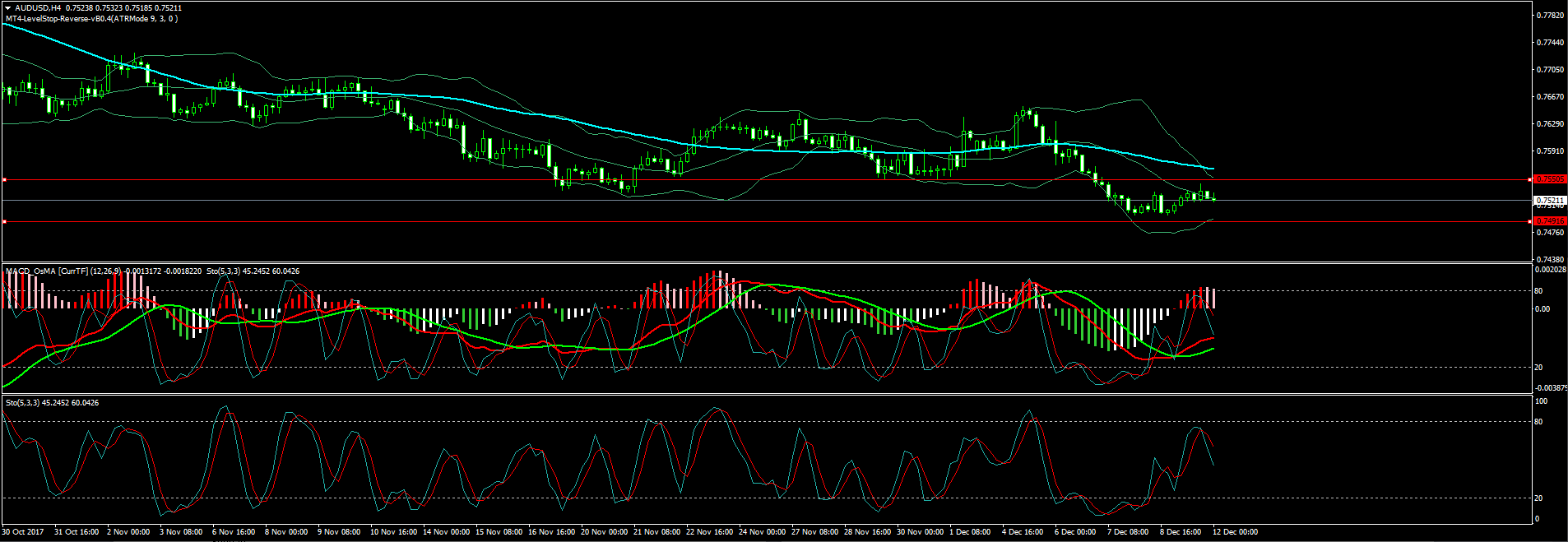Click the MACD_OsMA [CurrTF] (12,26,9) indicator label
Screen dimensions: 1568x542
tap(63, 271)
